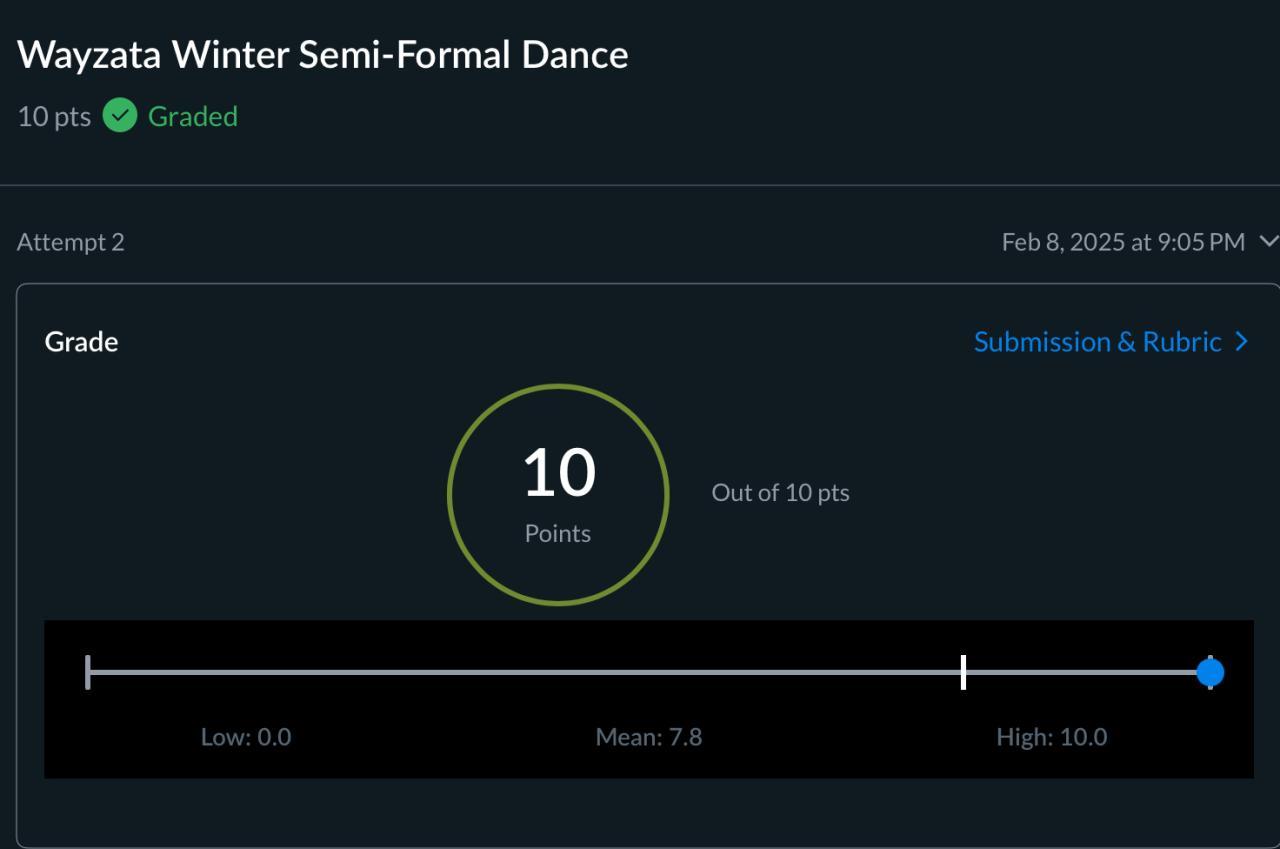Open the Submission & Rubric link
Screen dimensions: 1280x849
1097,342
